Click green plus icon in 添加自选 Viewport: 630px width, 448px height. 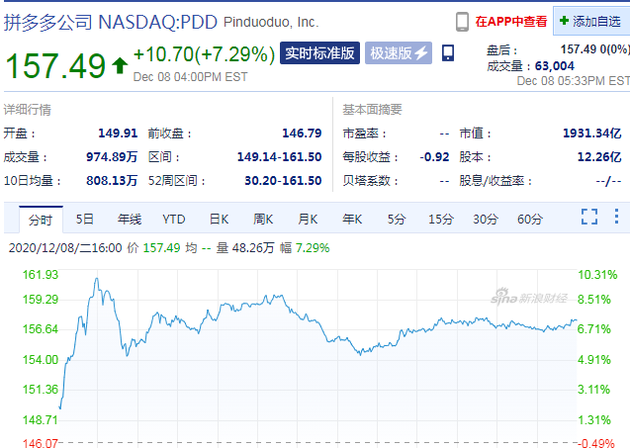[x=564, y=21]
